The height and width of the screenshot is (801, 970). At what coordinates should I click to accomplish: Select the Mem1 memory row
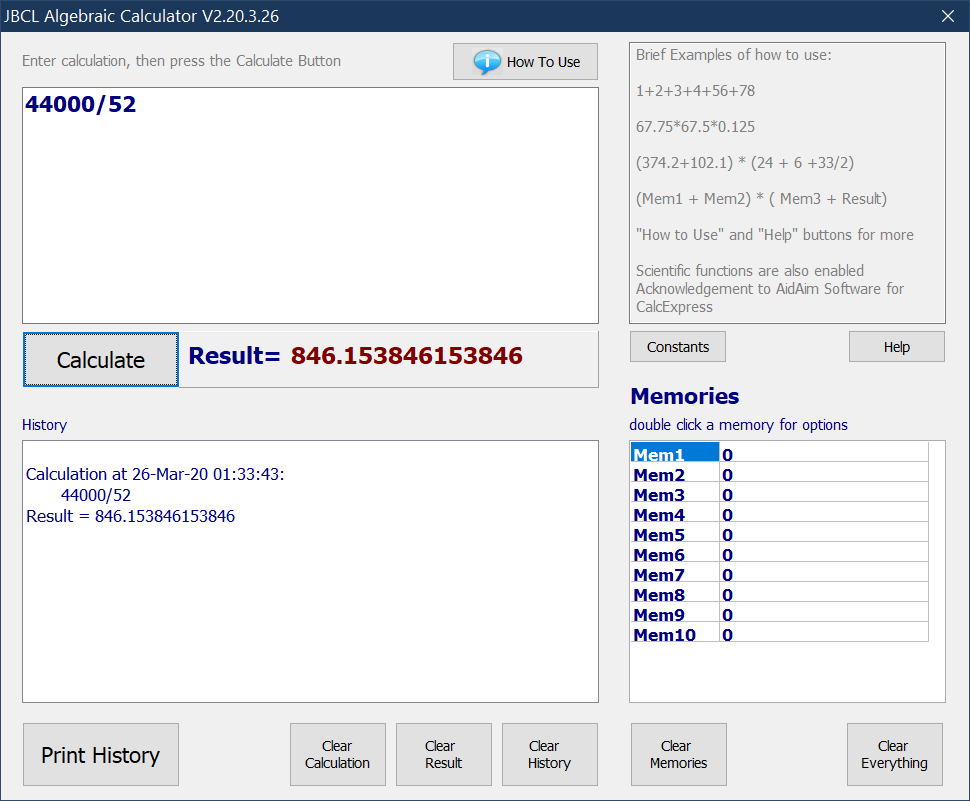(674, 455)
